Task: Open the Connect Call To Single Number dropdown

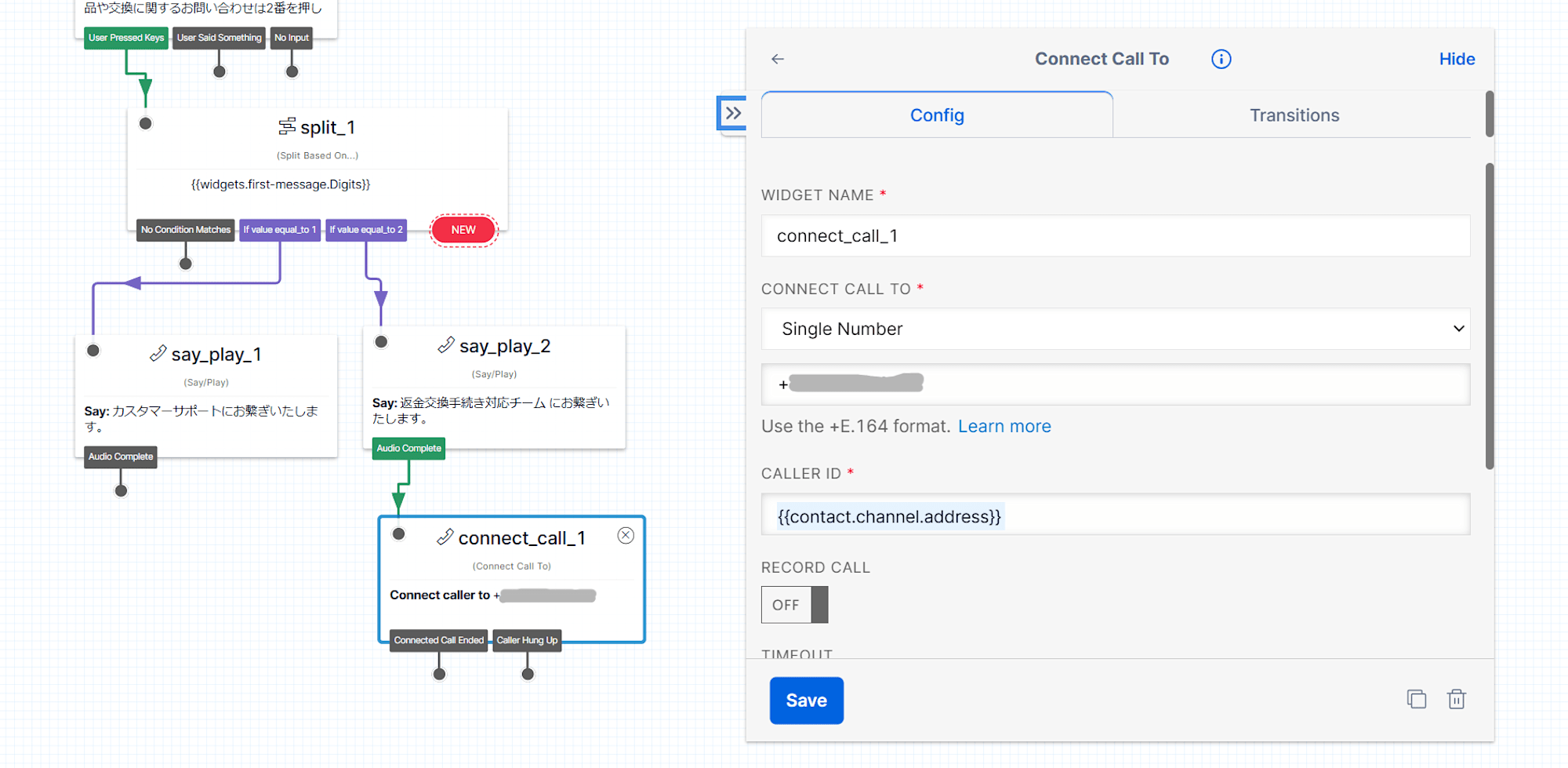Action: coord(1115,329)
